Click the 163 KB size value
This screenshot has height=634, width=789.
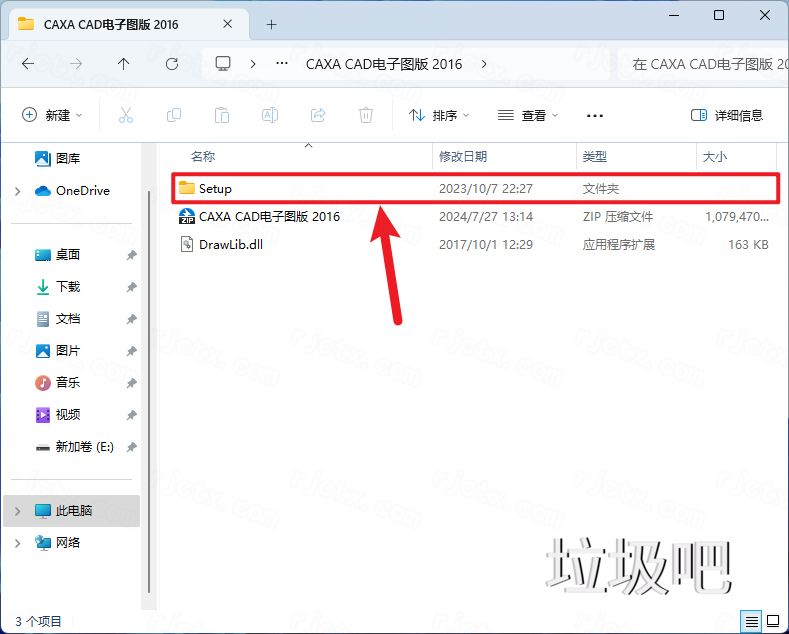[748, 245]
